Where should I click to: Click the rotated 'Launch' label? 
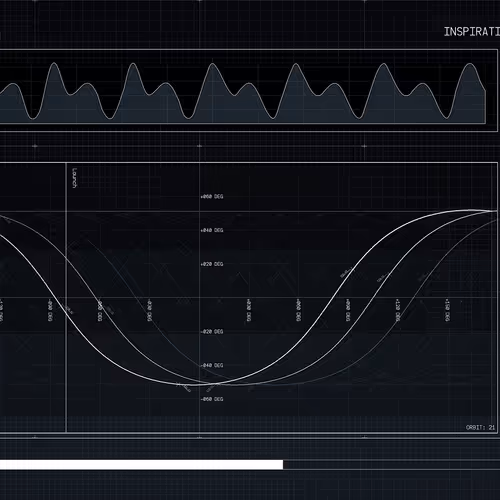tap(75, 178)
